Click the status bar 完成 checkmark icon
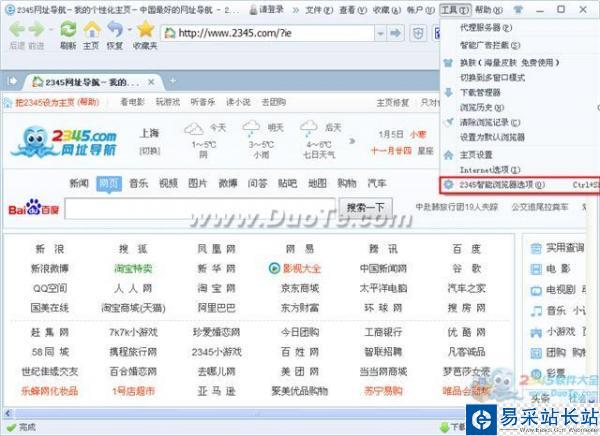600x436 pixels. click(12, 426)
